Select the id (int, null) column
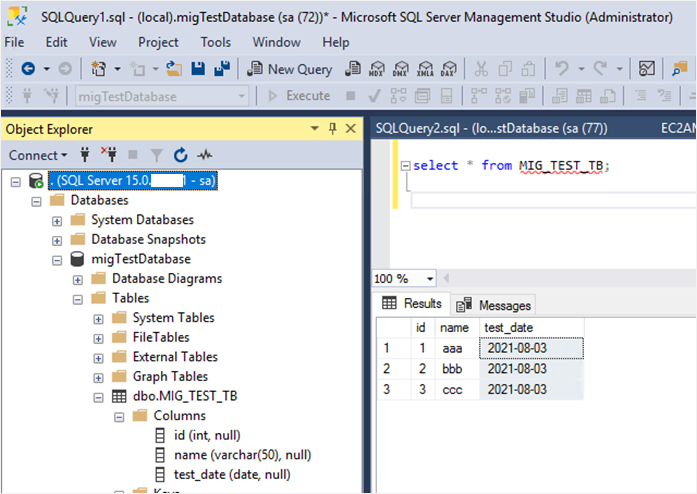This screenshot has height=494, width=697. pos(207,435)
